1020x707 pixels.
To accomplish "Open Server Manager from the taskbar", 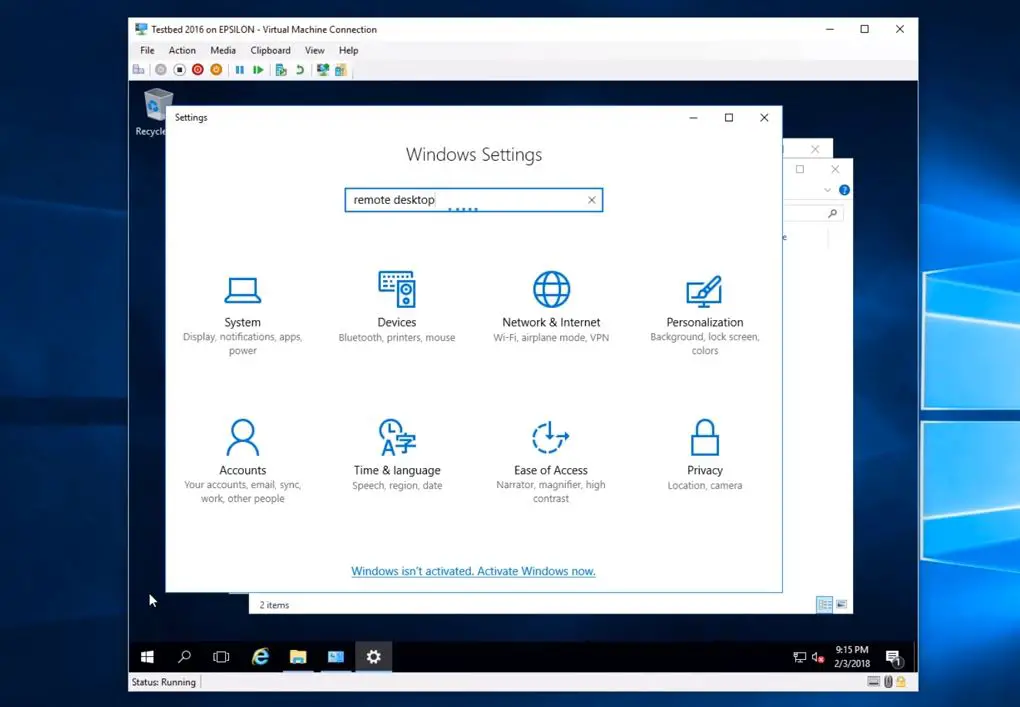I will coord(336,657).
